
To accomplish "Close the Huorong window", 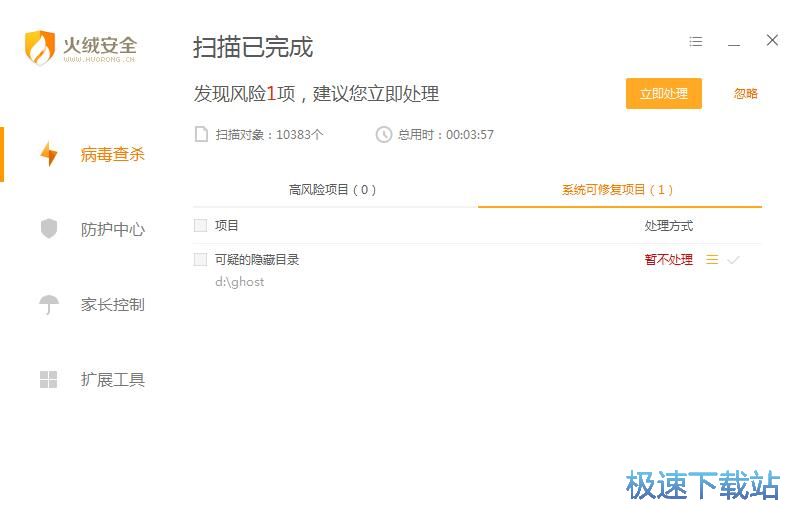I will click(772, 40).
